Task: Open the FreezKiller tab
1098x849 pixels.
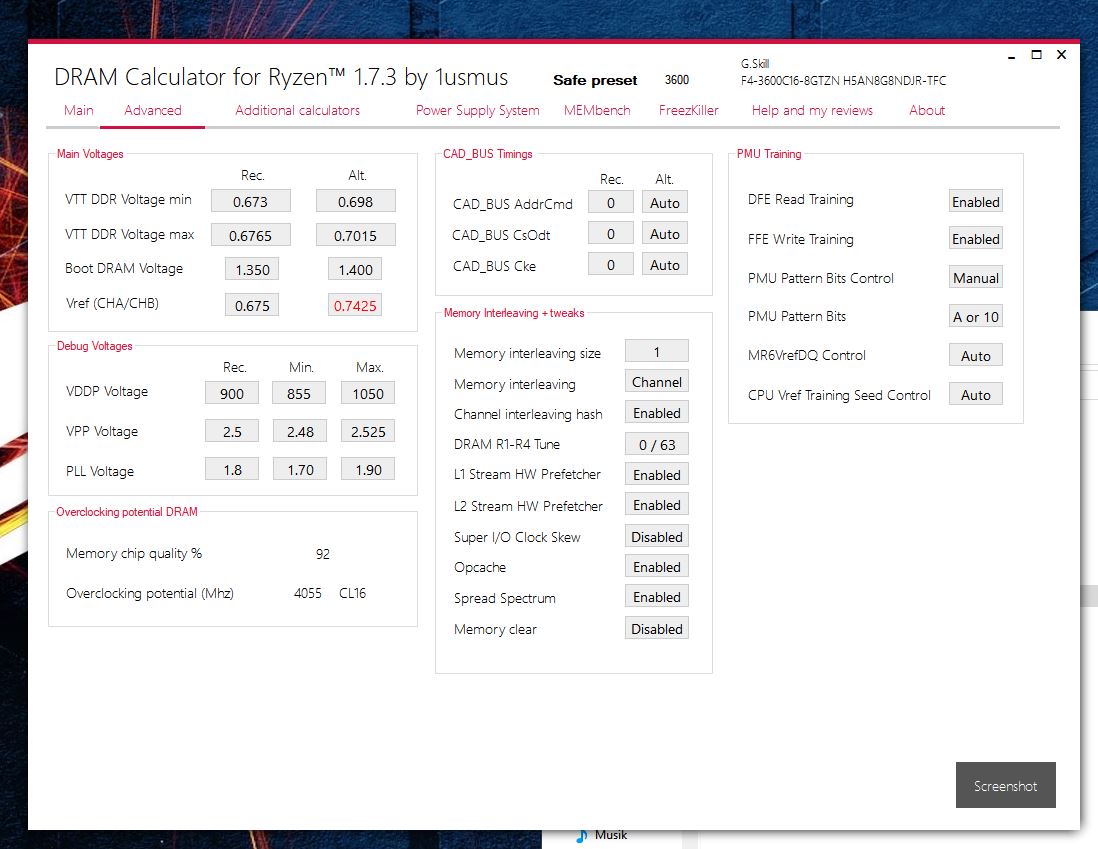Action: 688,110
